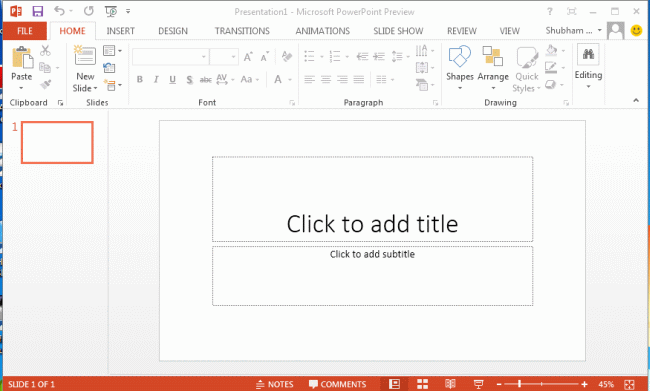Undo the last action

pos(60,11)
